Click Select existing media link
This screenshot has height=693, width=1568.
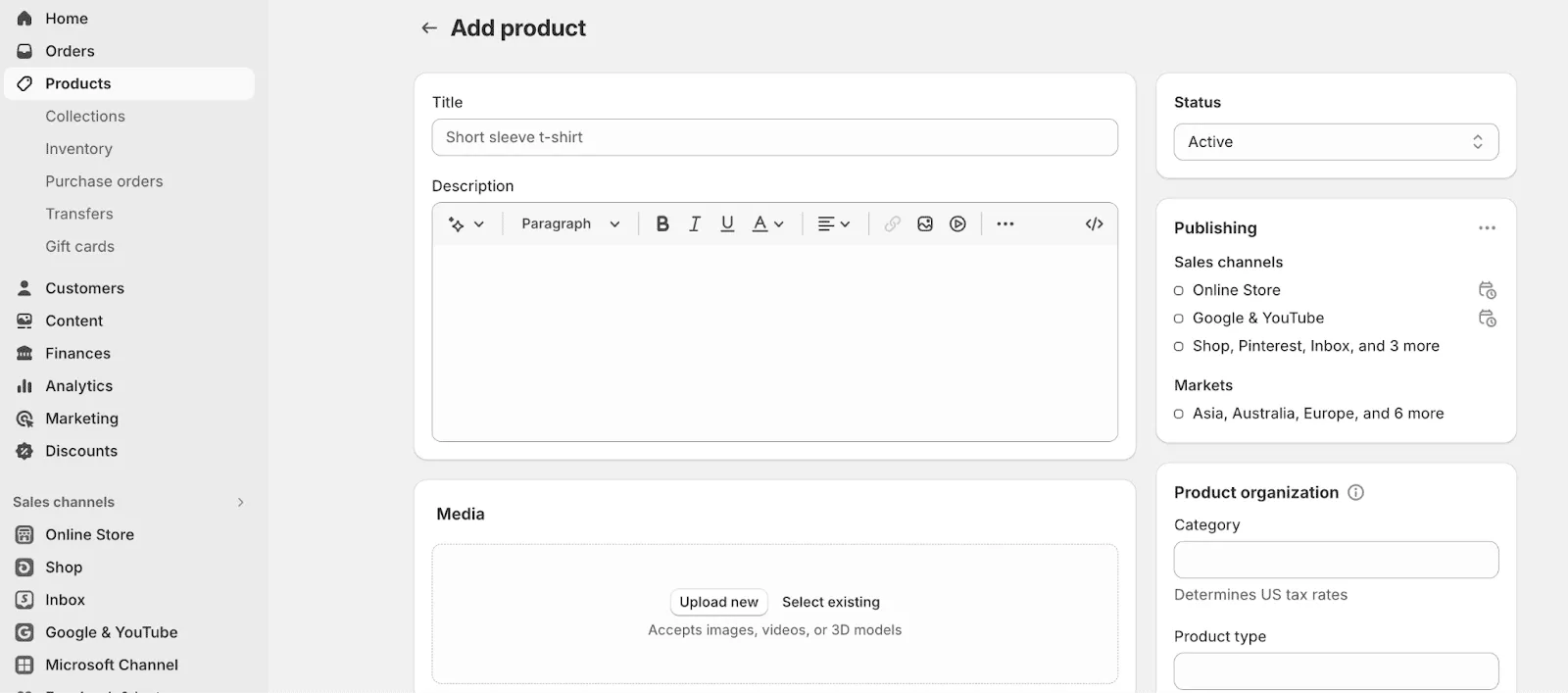831,602
